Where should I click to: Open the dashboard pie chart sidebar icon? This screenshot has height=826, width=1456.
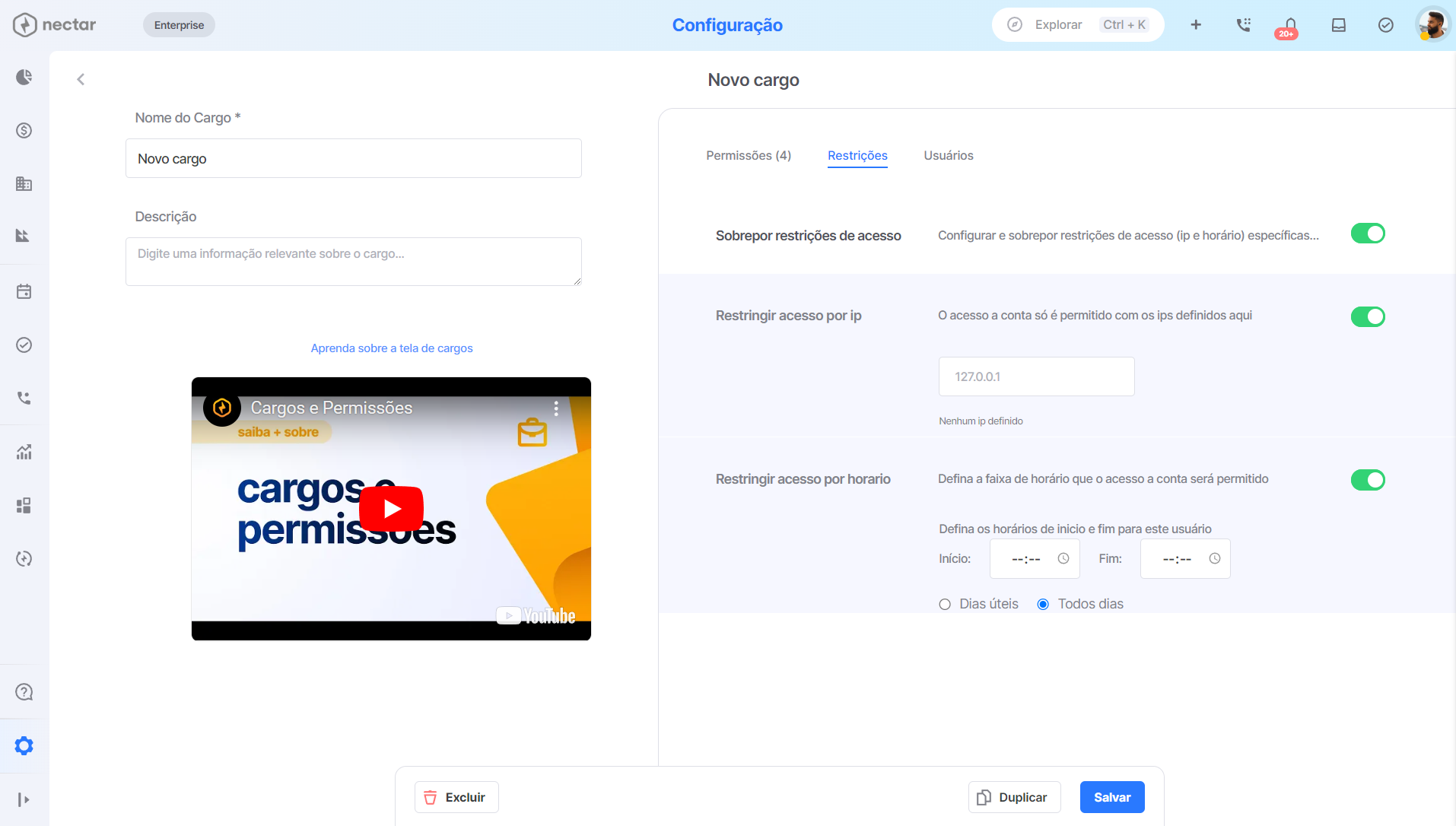(24, 77)
